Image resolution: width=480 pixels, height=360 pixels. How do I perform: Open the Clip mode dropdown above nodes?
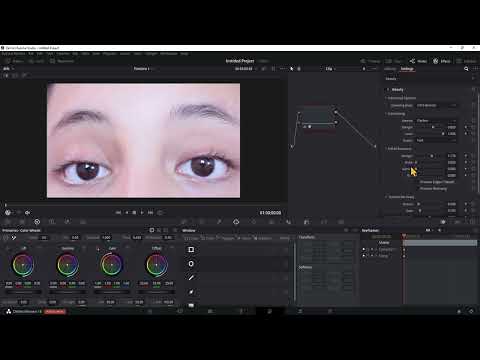click(x=331, y=69)
